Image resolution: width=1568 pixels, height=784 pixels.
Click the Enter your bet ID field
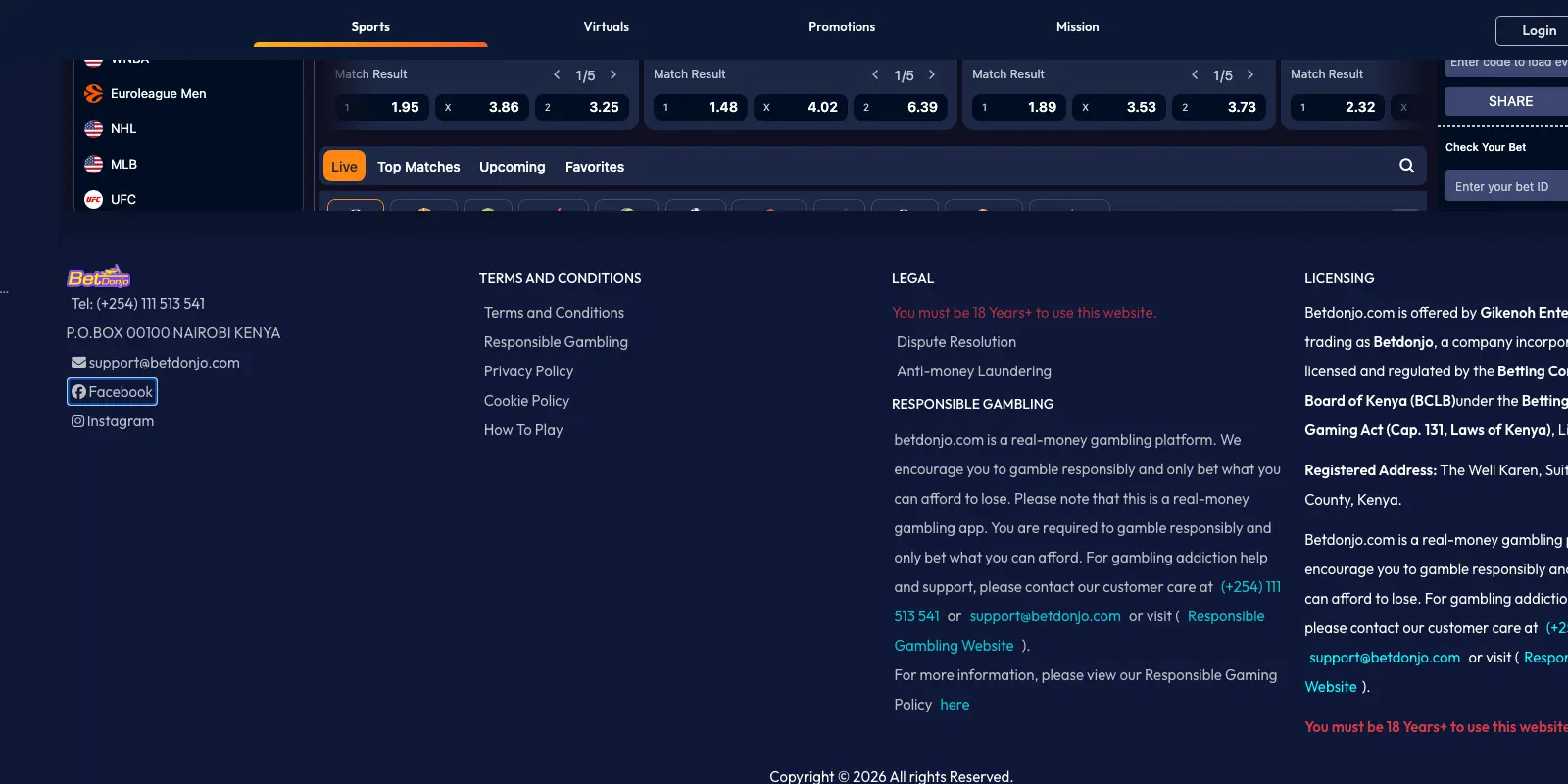click(x=1507, y=186)
